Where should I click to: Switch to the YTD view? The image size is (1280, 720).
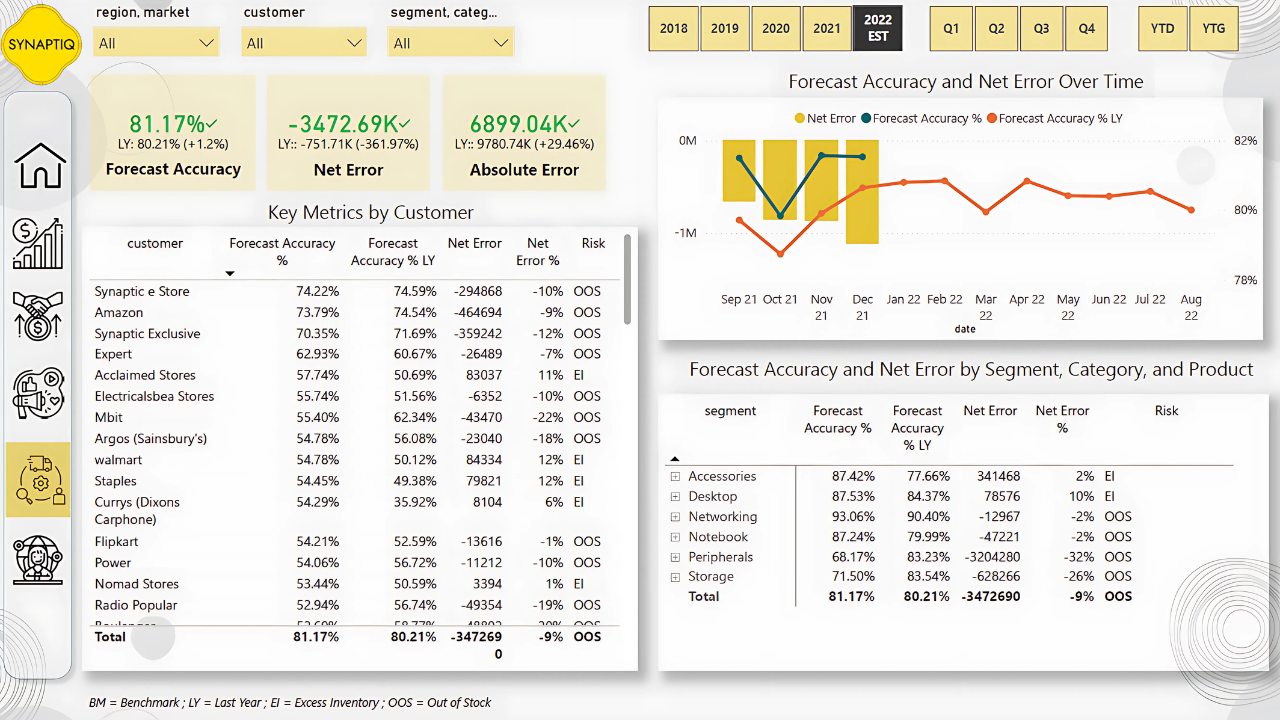[1162, 29]
